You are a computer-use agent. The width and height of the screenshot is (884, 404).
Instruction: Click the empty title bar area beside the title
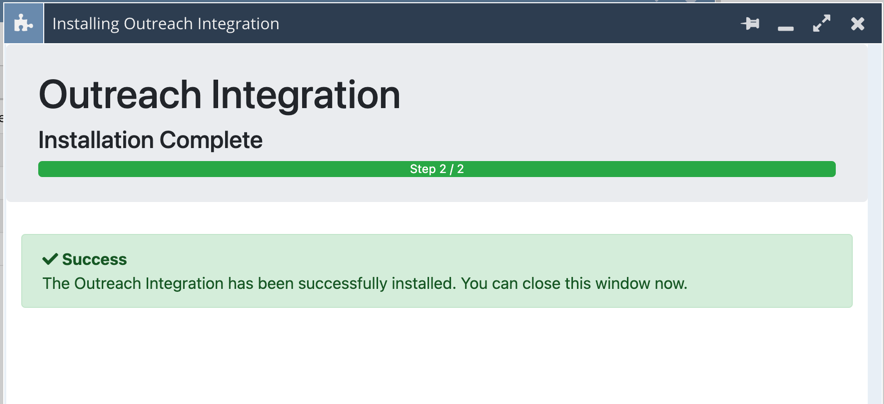[500, 23]
